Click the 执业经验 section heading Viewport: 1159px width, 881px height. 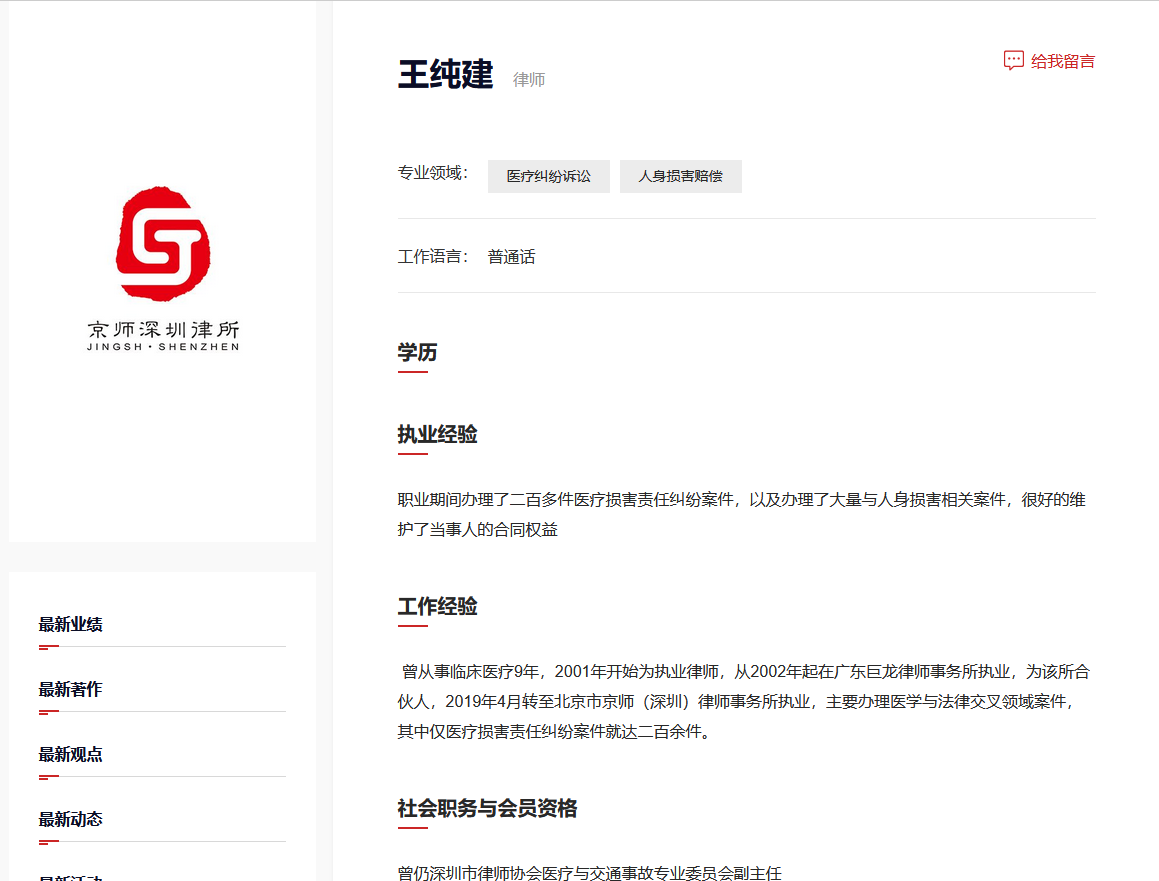click(x=437, y=435)
